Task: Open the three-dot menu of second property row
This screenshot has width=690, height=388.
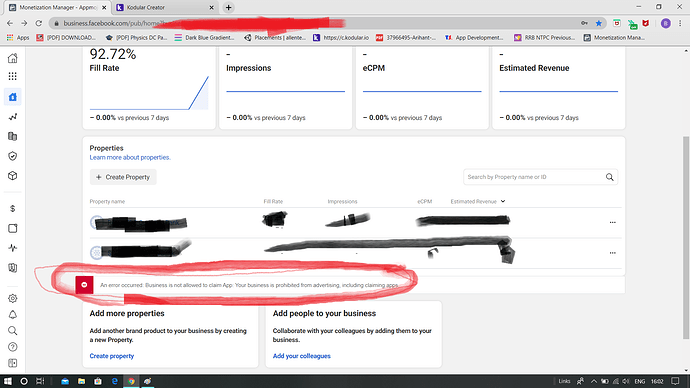Action: tap(613, 253)
